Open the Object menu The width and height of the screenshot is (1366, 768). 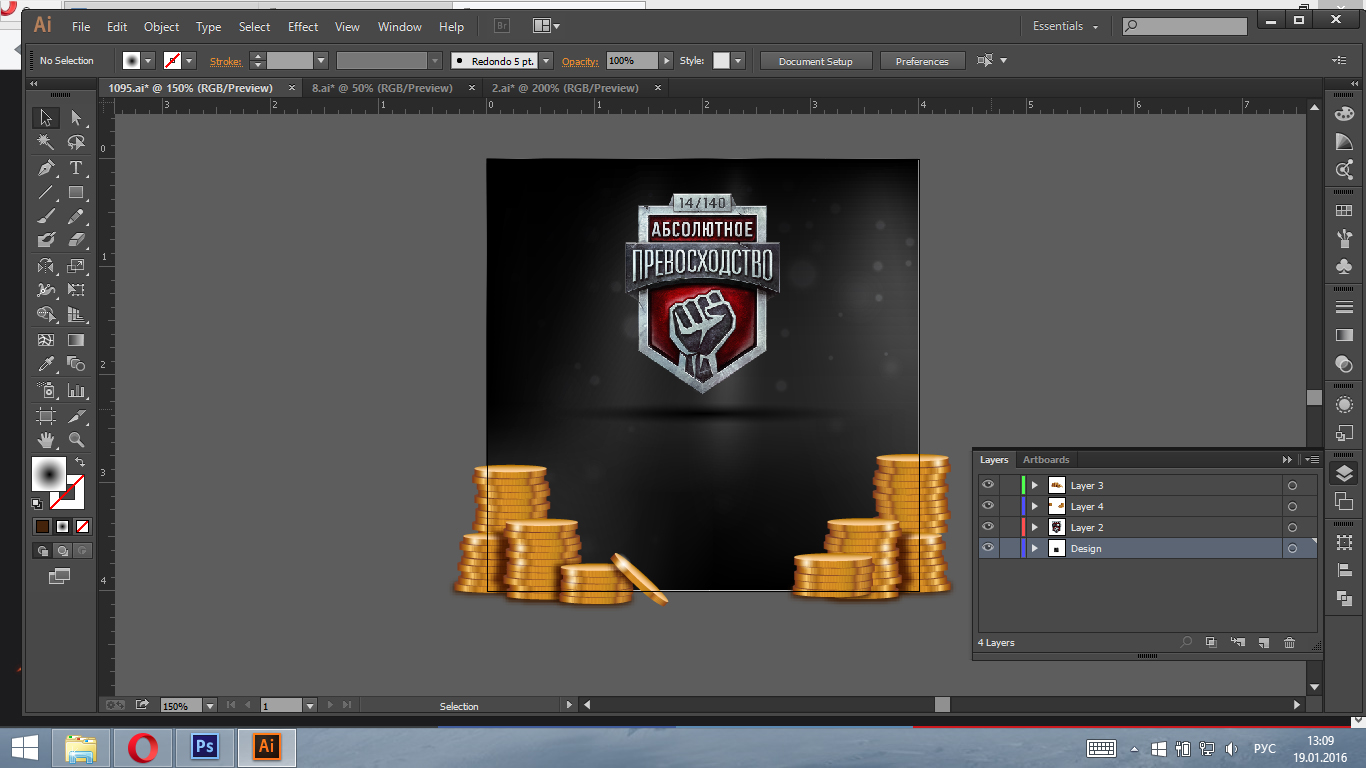click(x=161, y=27)
